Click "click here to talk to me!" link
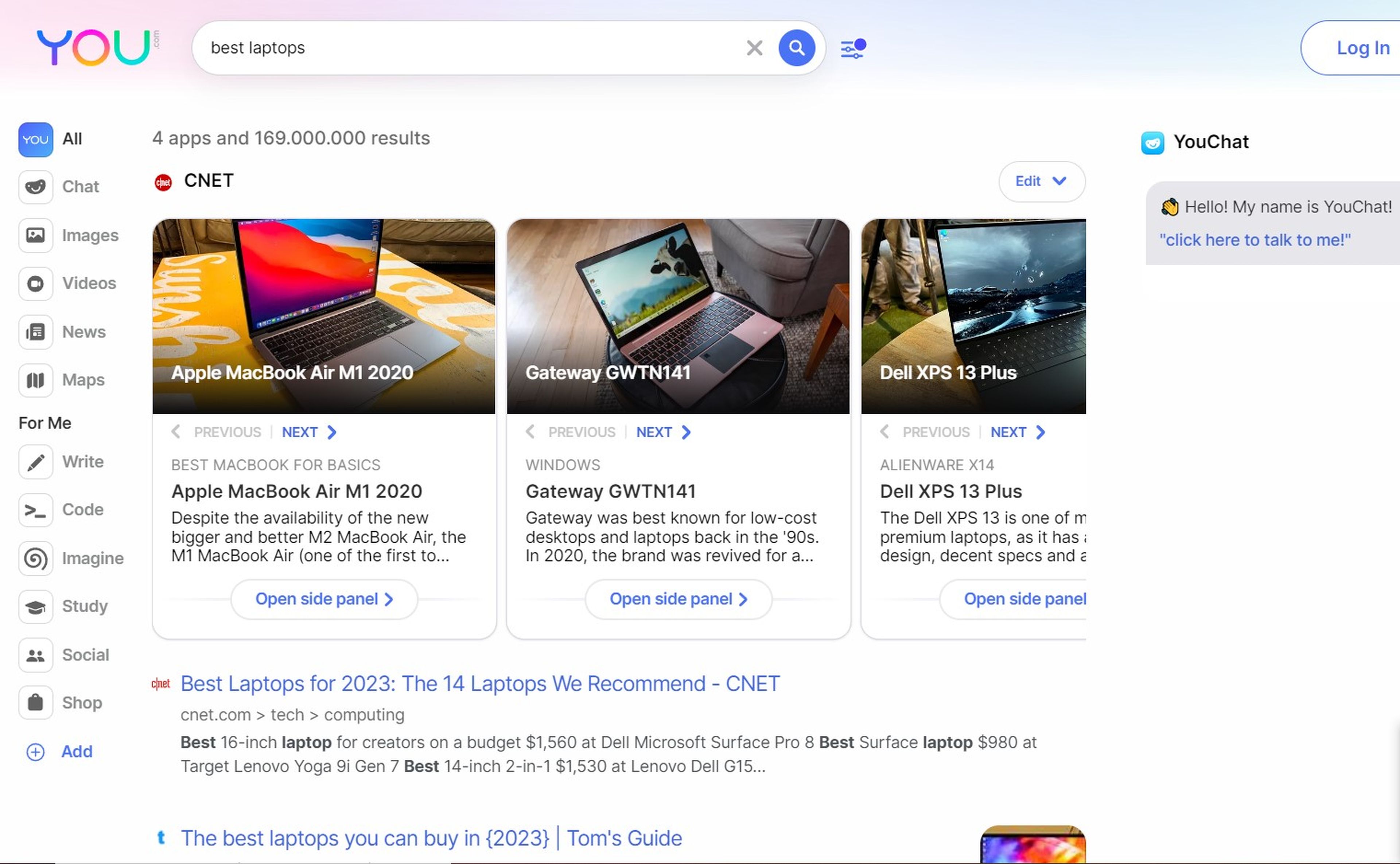This screenshot has width=1400, height=864. click(1255, 240)
